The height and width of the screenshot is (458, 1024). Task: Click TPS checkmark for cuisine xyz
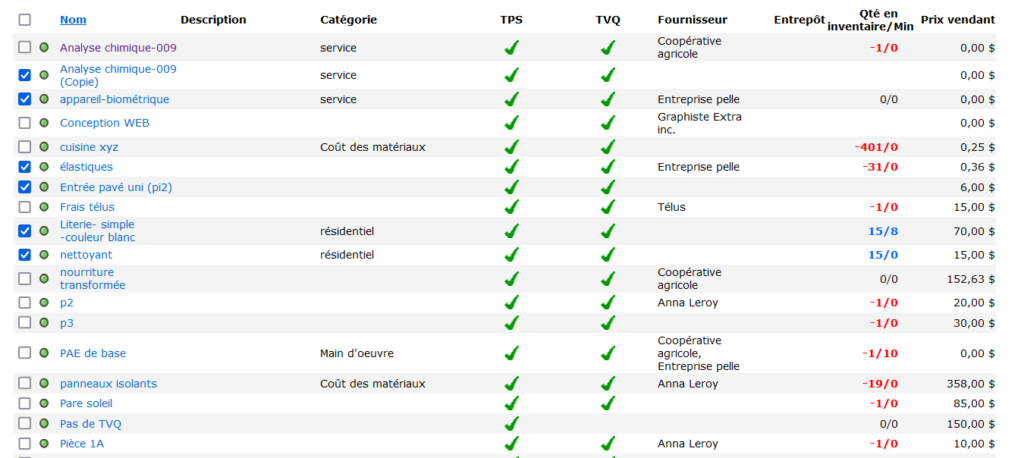pos(511,147)
